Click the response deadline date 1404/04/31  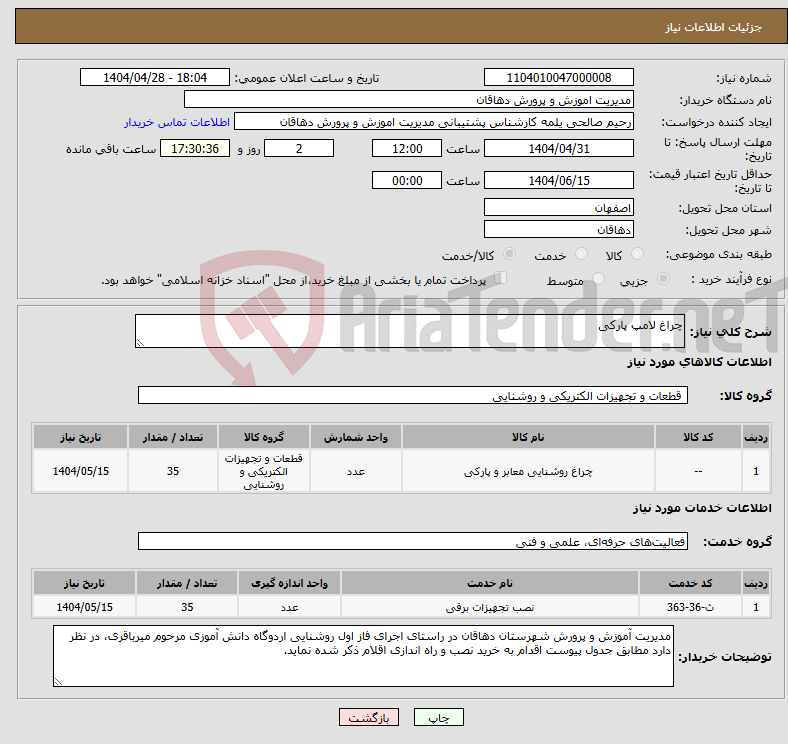(559, 148)
